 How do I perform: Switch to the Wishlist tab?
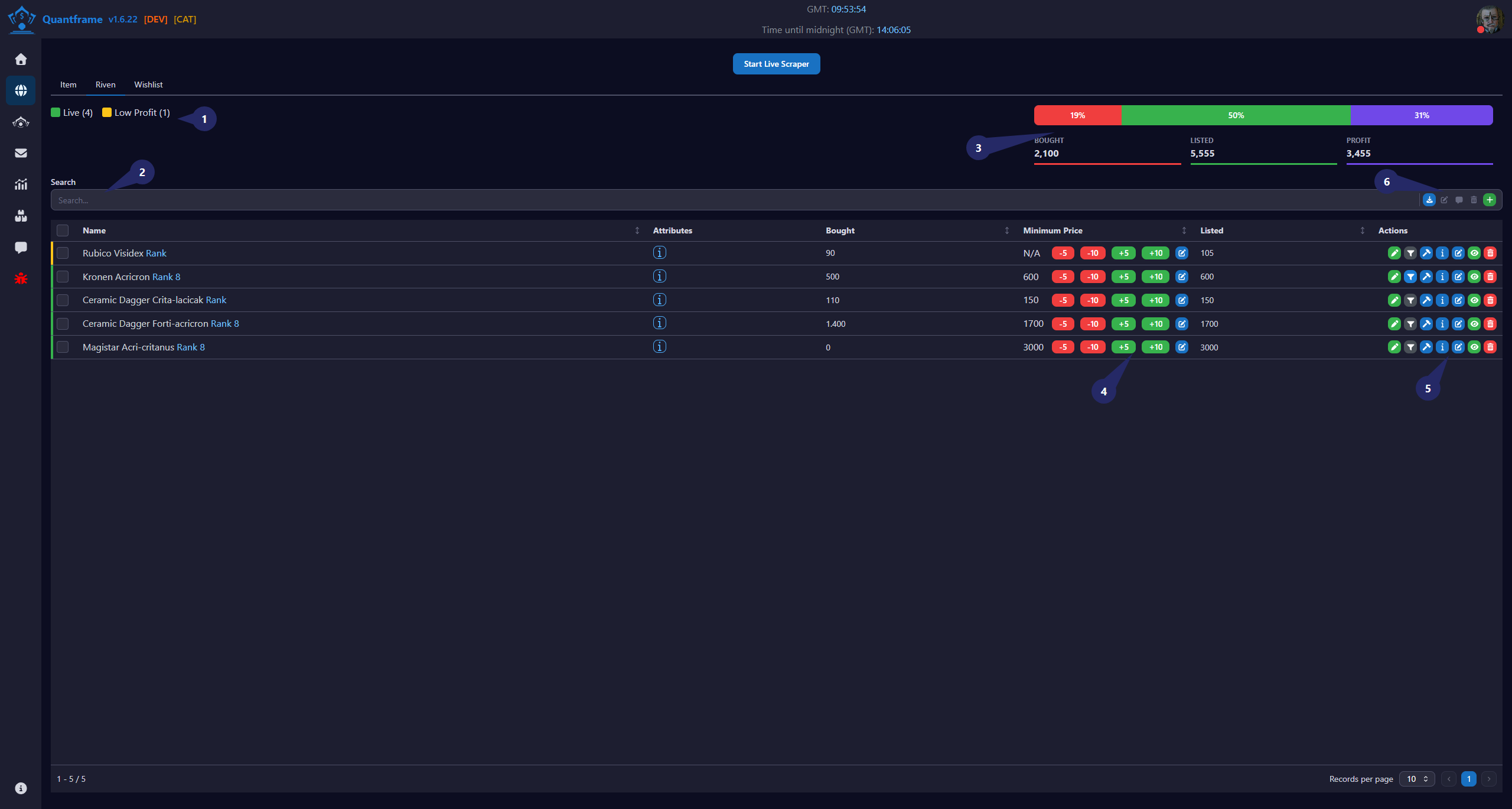click(148, 85)
